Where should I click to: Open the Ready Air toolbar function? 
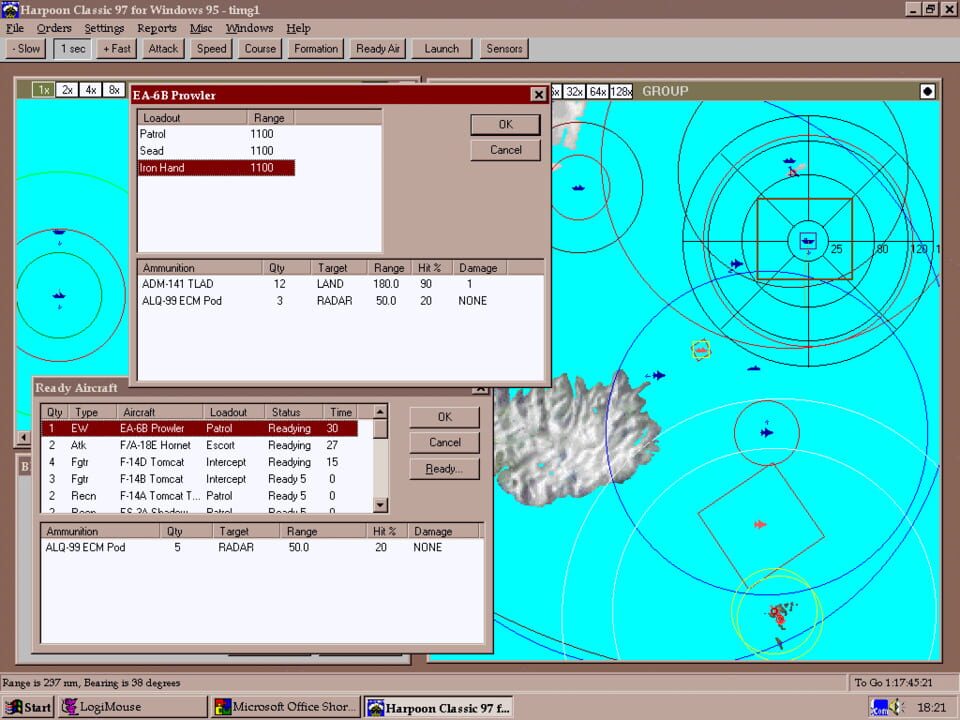click(x=377, y=48)
